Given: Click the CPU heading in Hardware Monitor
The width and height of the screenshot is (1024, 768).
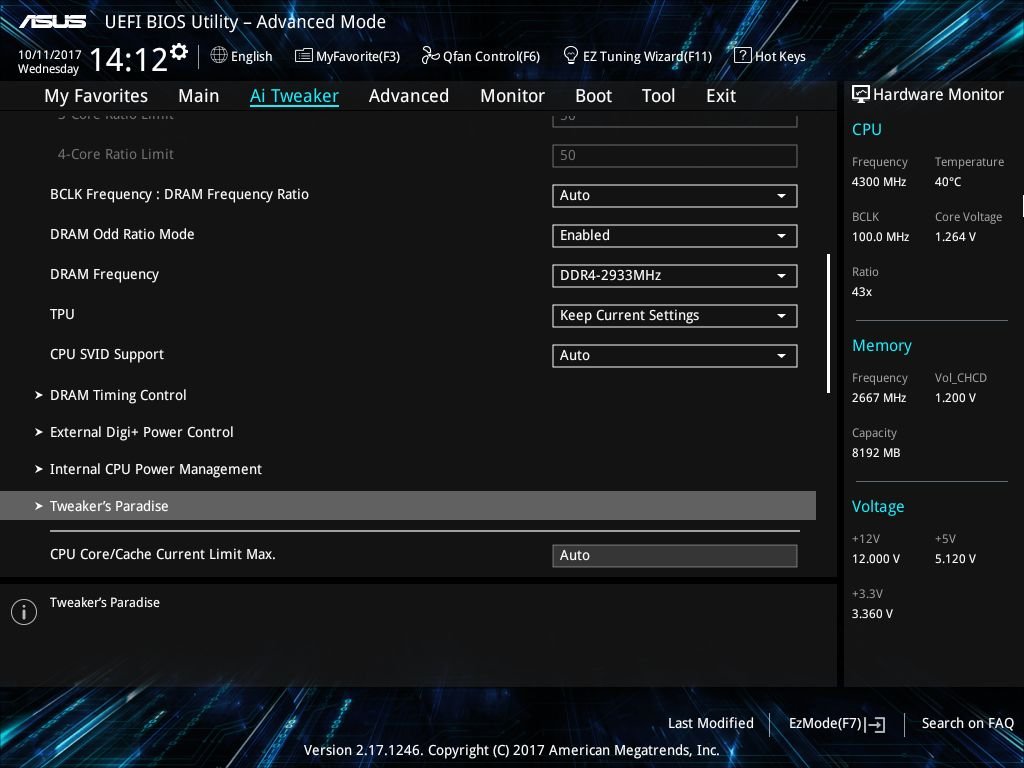Looking at the screenshot, I should (867, 129).
